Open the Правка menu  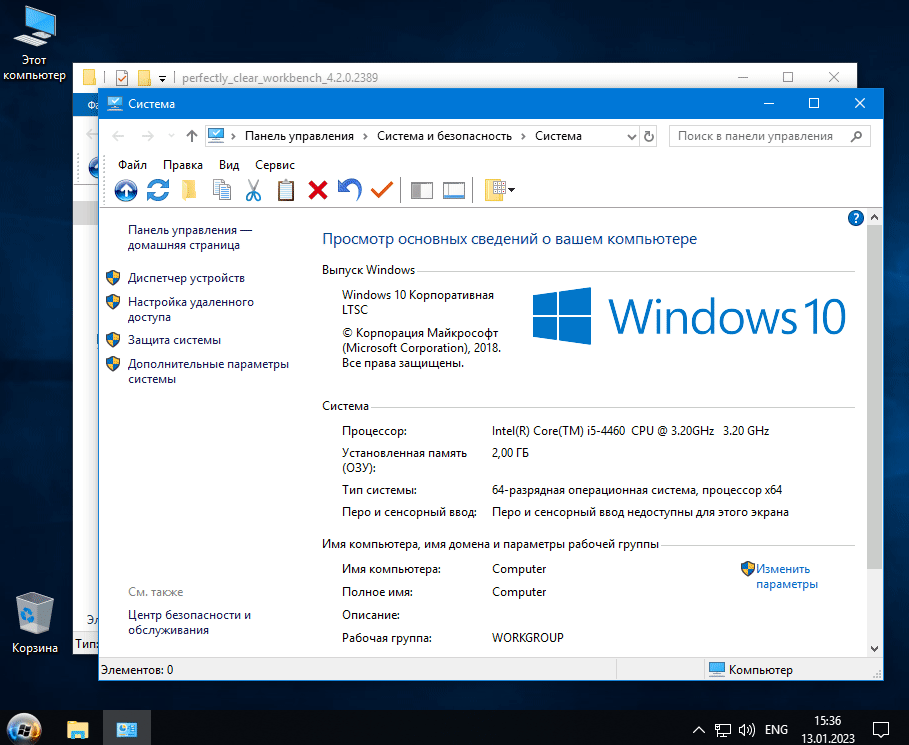pos(183,165)
